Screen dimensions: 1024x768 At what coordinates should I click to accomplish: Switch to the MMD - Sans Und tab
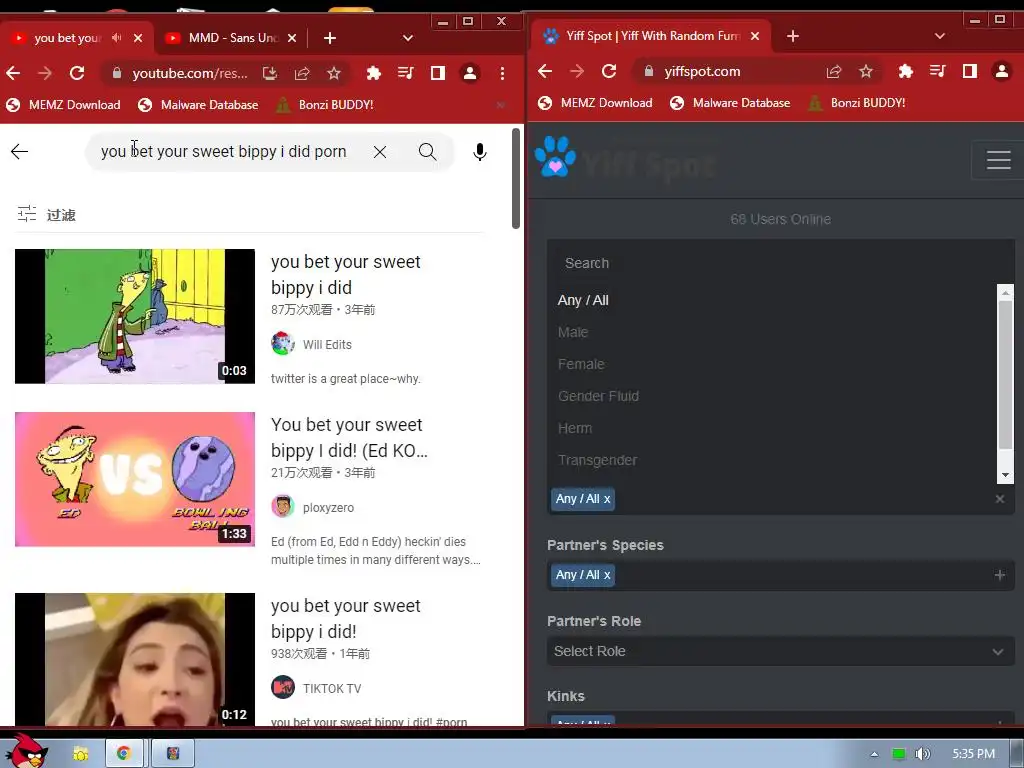223,38
